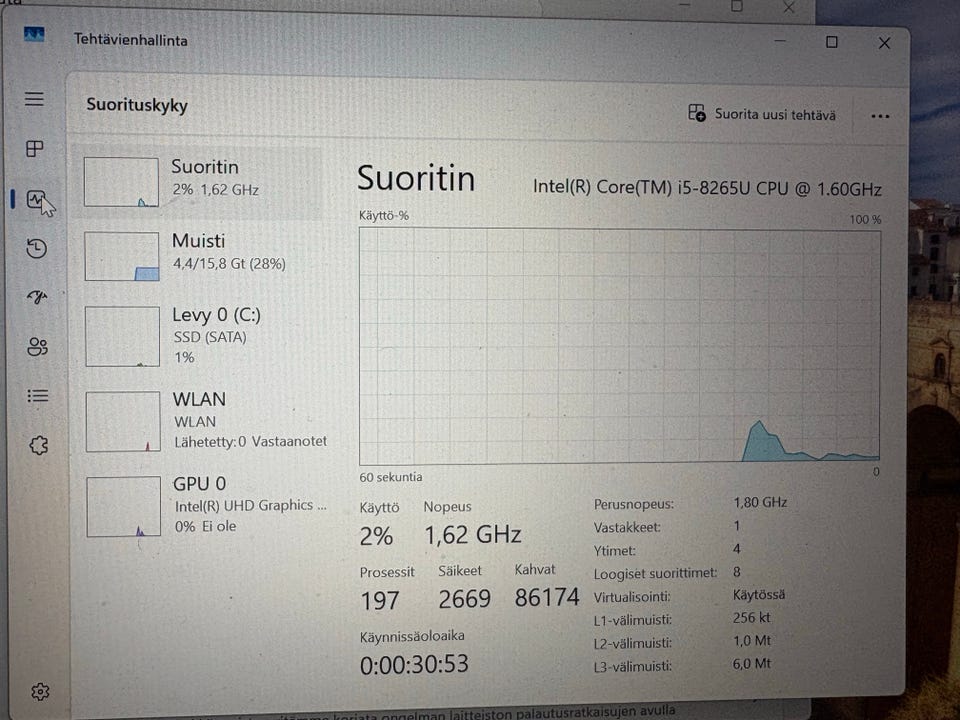Click the 256 kt L1 cache value
This screenshot has width=960, height=720.
(752, 618)
